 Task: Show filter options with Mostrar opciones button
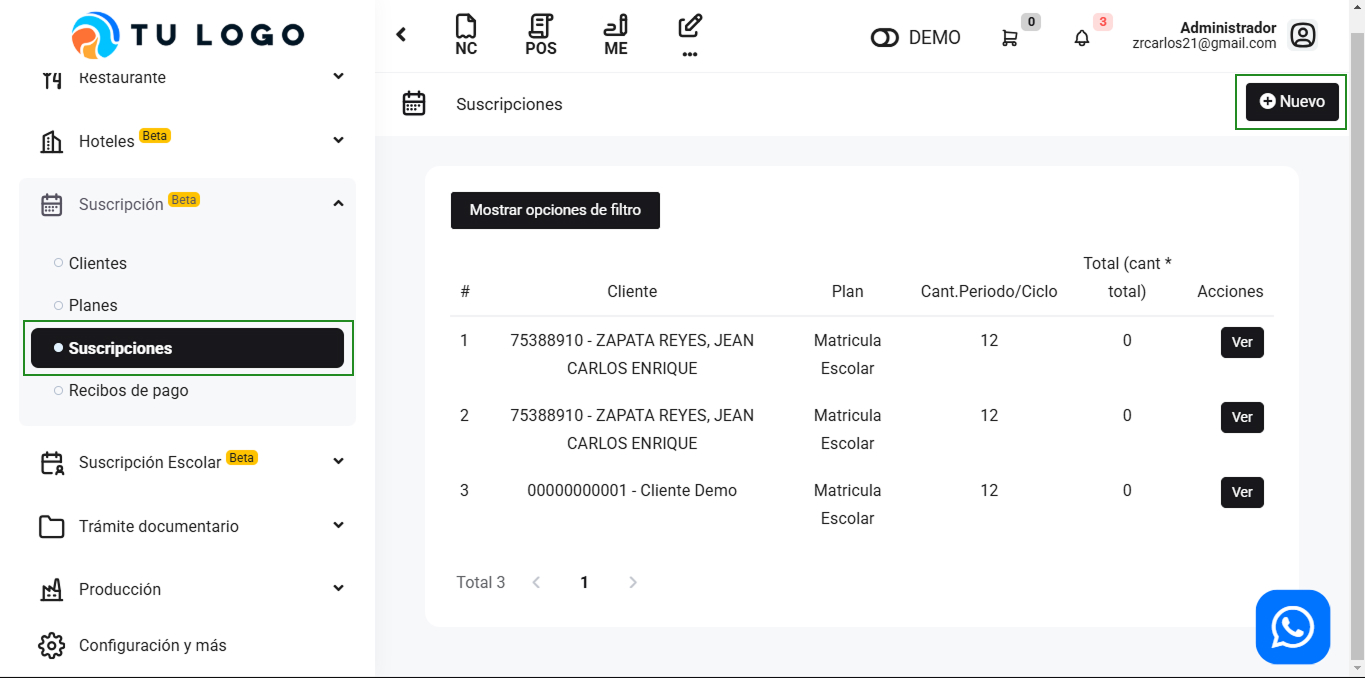(555, 210)
